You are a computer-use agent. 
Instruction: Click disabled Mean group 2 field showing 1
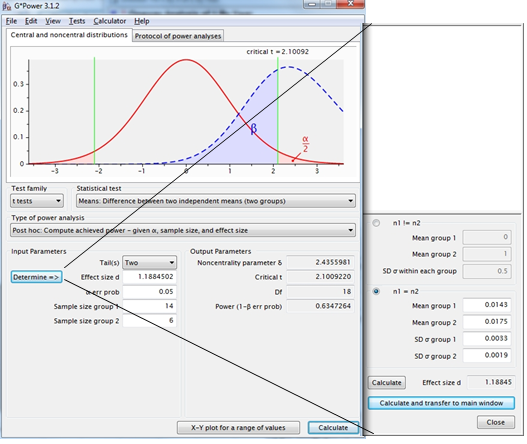tap(487, 254)
